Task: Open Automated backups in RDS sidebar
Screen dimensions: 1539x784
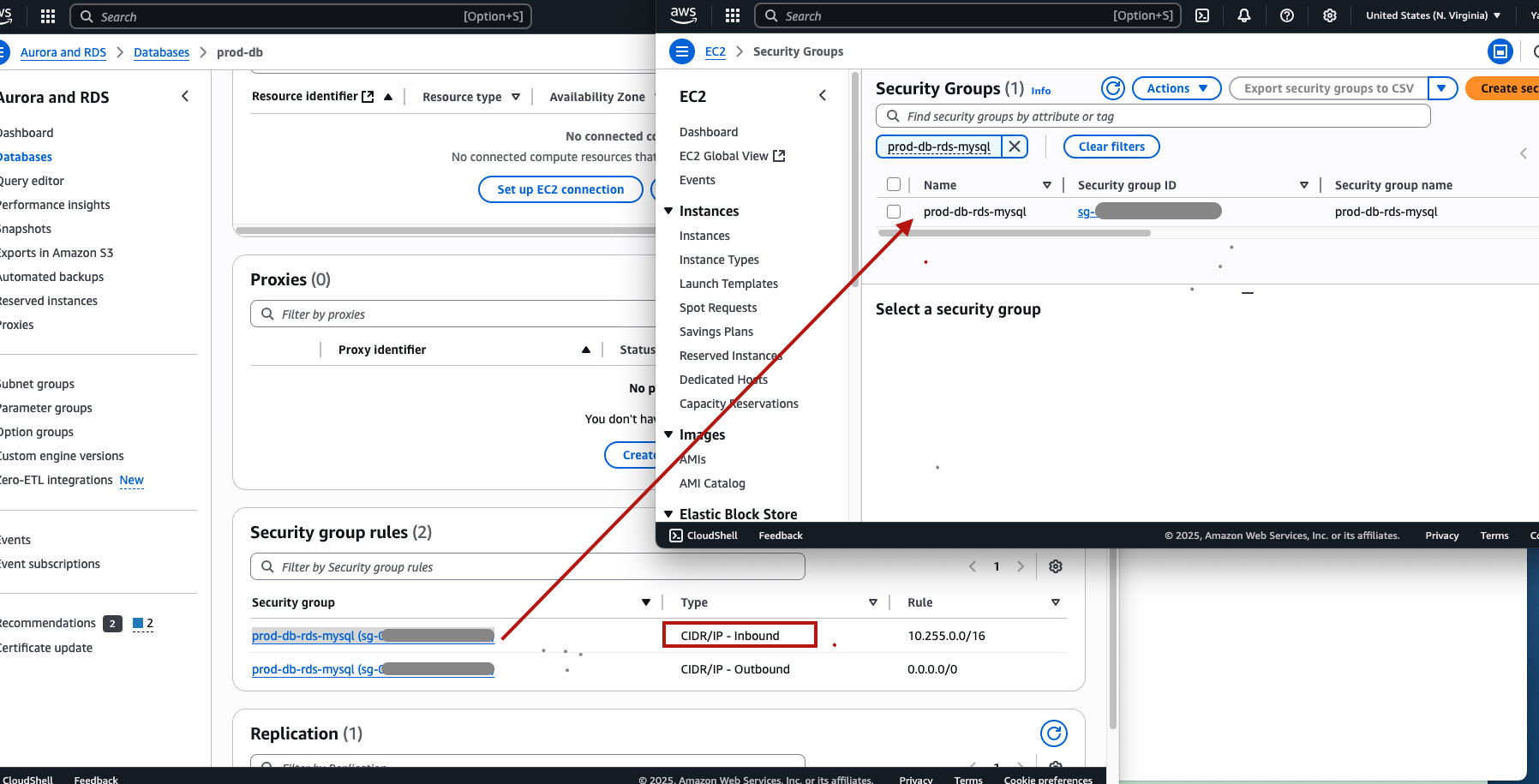Action: (51, 277)
